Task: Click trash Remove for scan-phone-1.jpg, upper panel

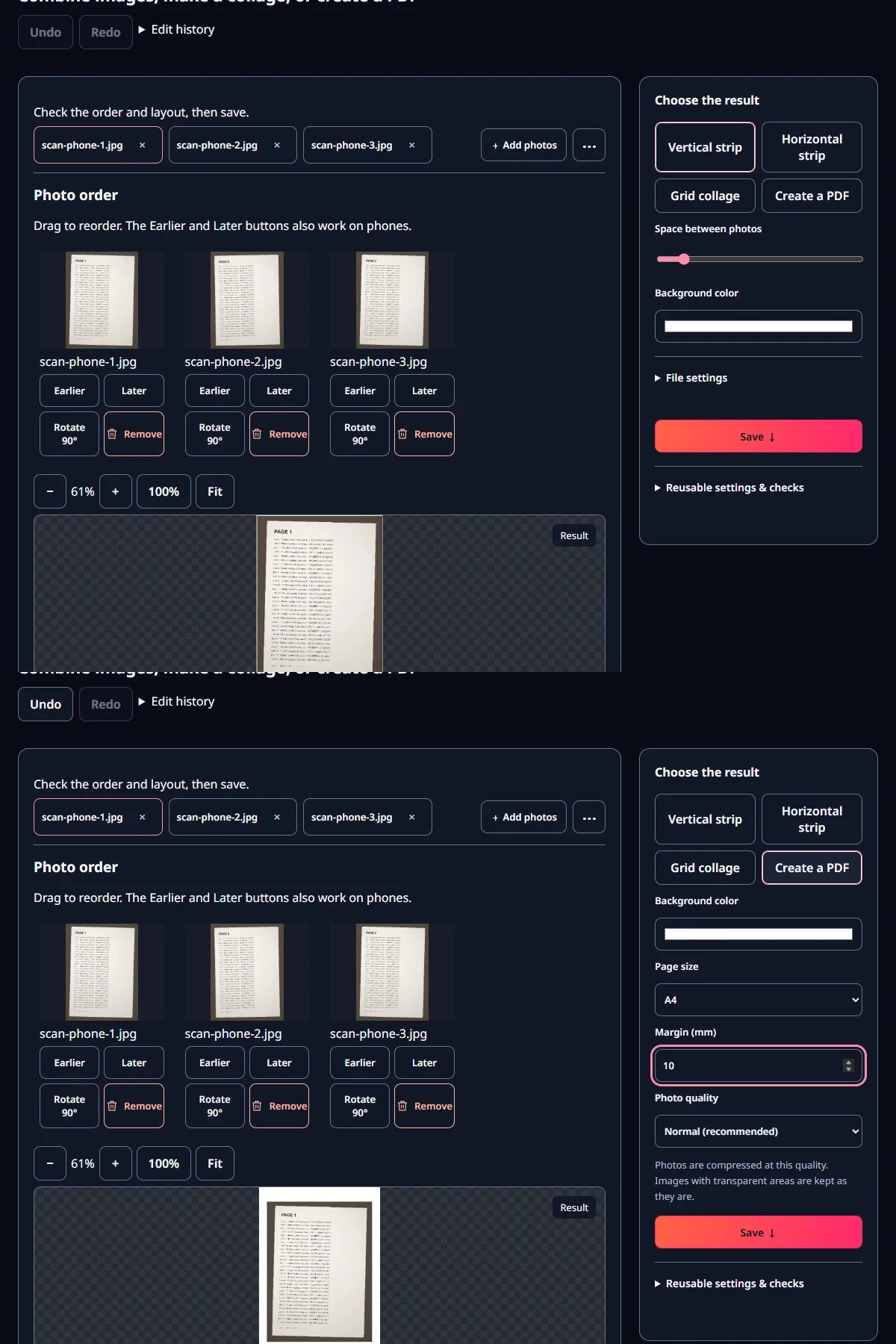Action: pos(134,434)
